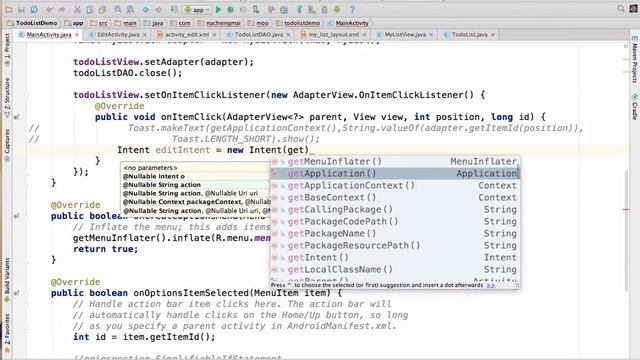The image size is (640, 360).
Task: Open the Gradle side panel
Action: point(635,107)
